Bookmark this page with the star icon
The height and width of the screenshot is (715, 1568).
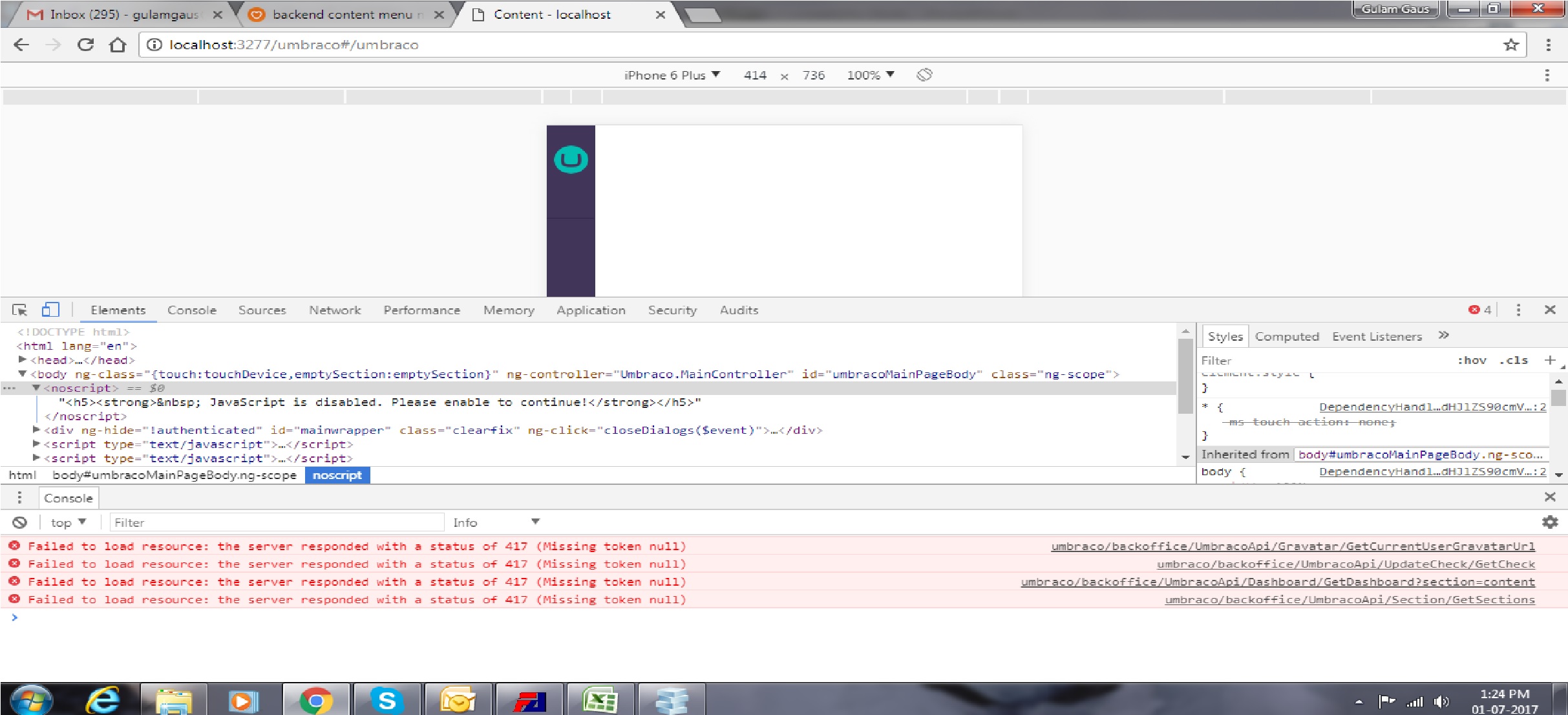pyautogui.click(x=1510, y=45)
